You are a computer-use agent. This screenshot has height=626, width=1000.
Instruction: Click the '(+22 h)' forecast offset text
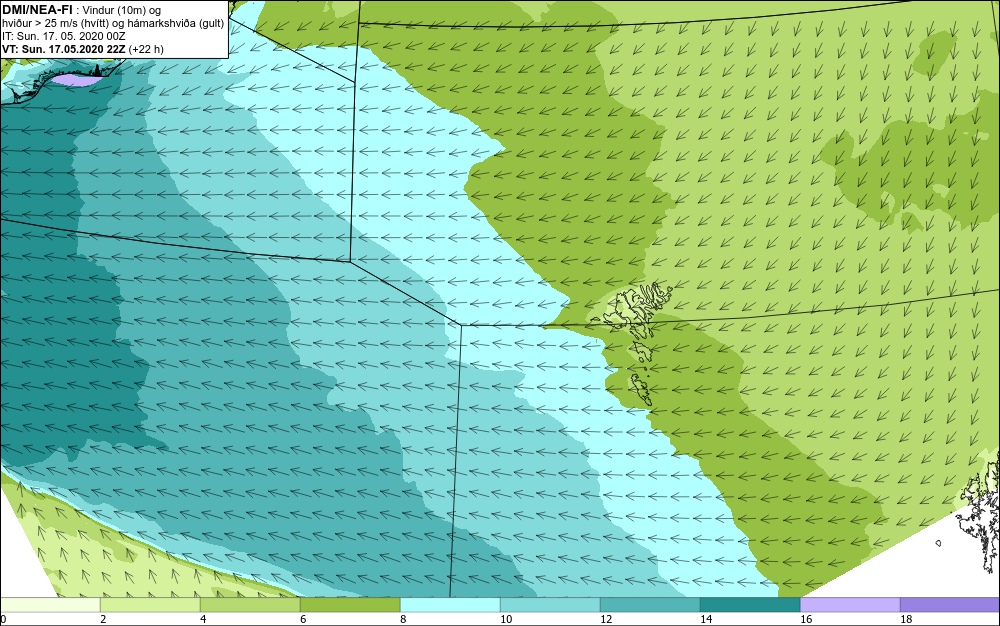146,49
